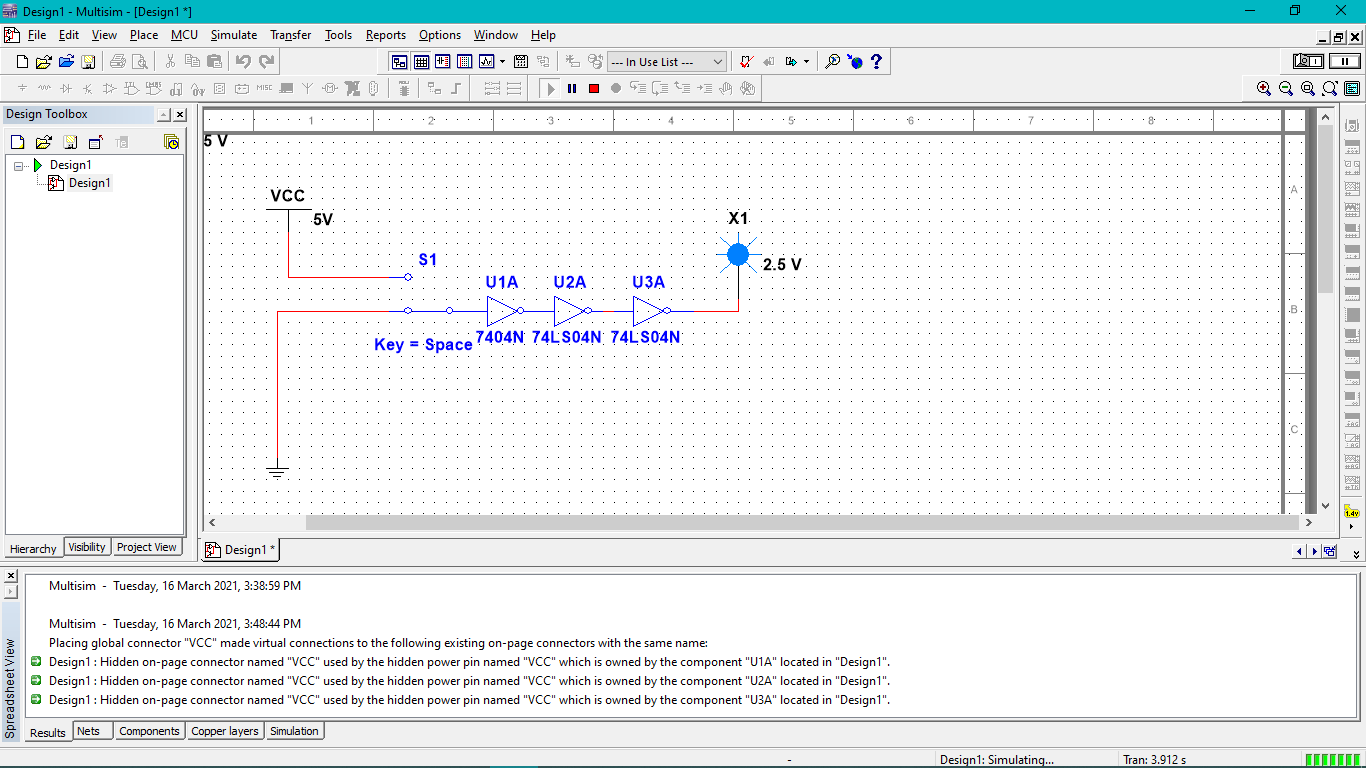This screenshot has width=1366, height=768.
Task: Open the Grapher view icon
Action: [487, 62]
